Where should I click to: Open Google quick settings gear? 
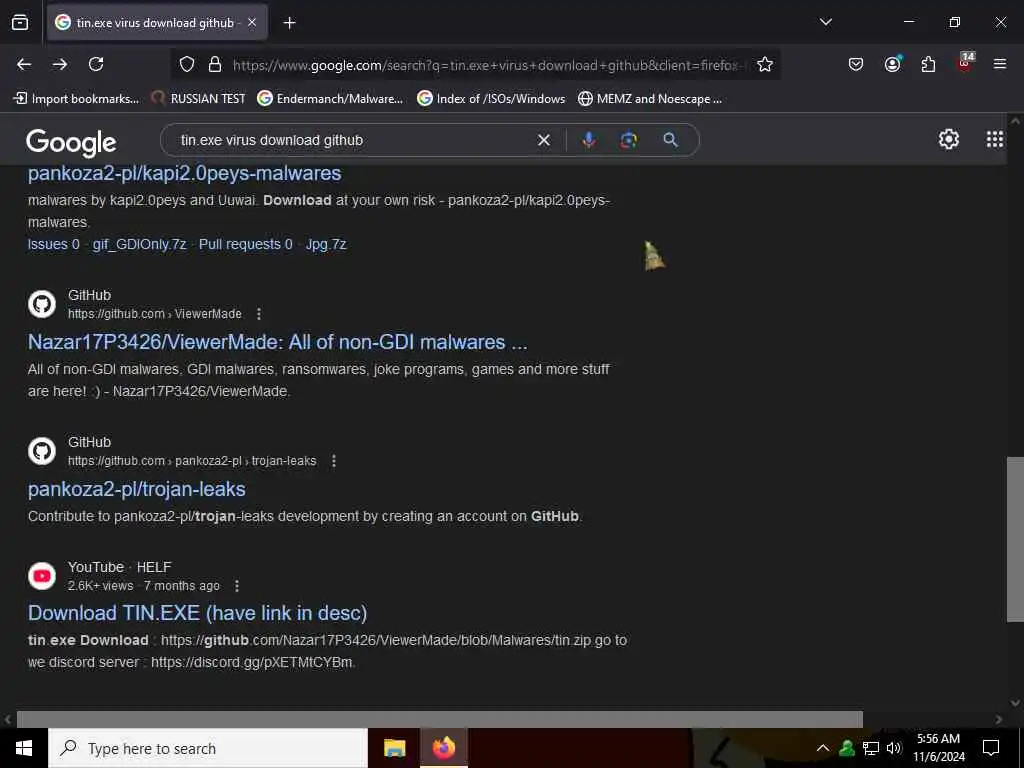(948, 139)
